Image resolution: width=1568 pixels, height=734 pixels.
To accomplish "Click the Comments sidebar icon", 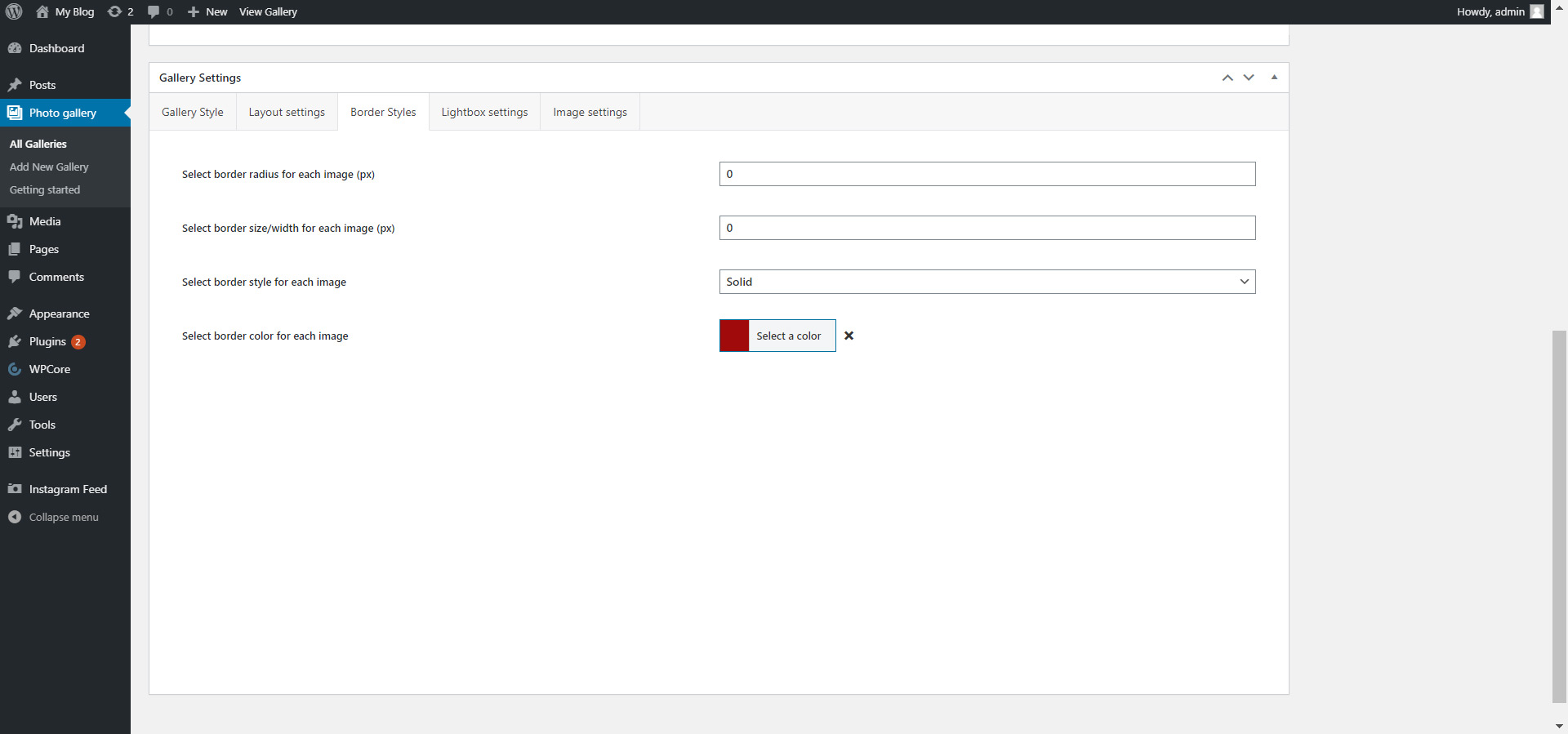I will tap(15, 277).
